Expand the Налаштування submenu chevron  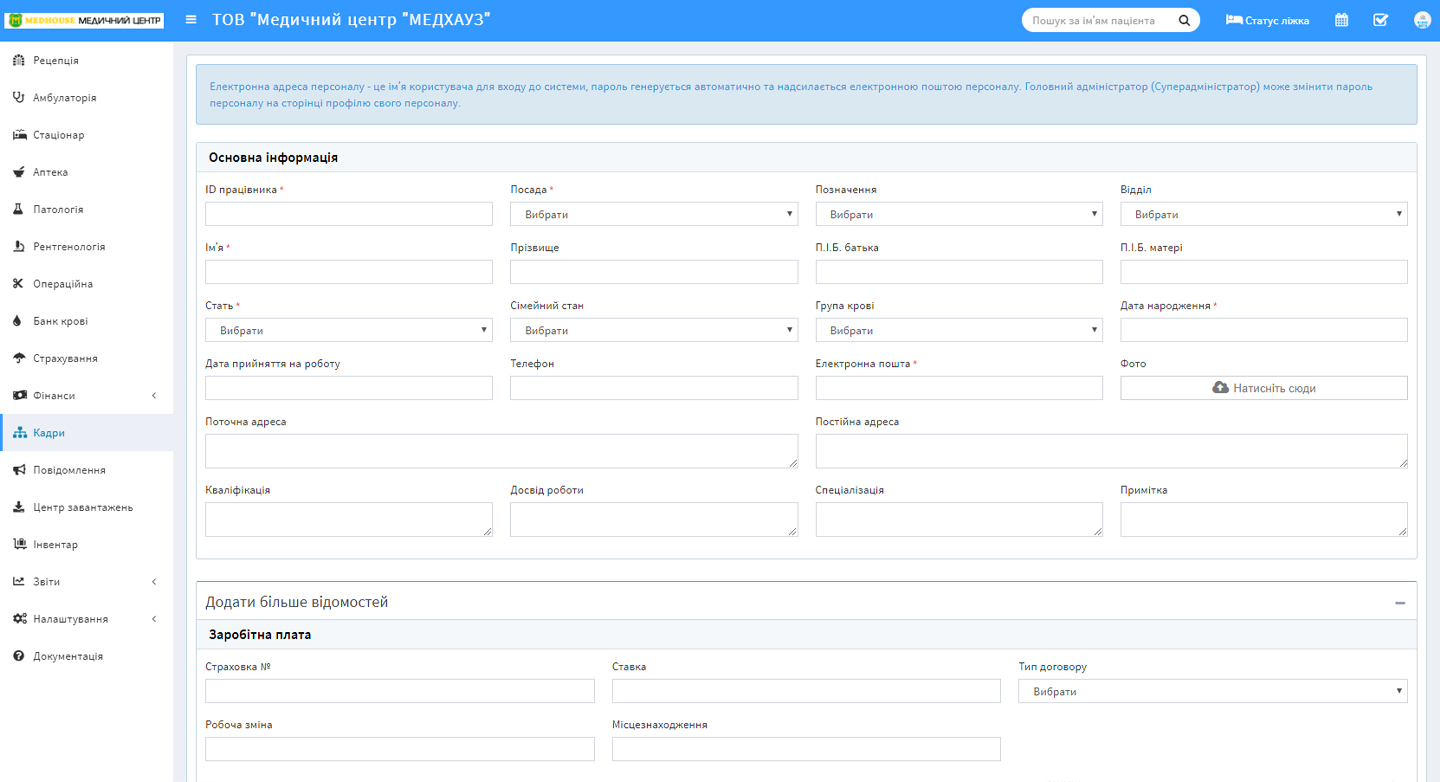click(x=154, y=619)
